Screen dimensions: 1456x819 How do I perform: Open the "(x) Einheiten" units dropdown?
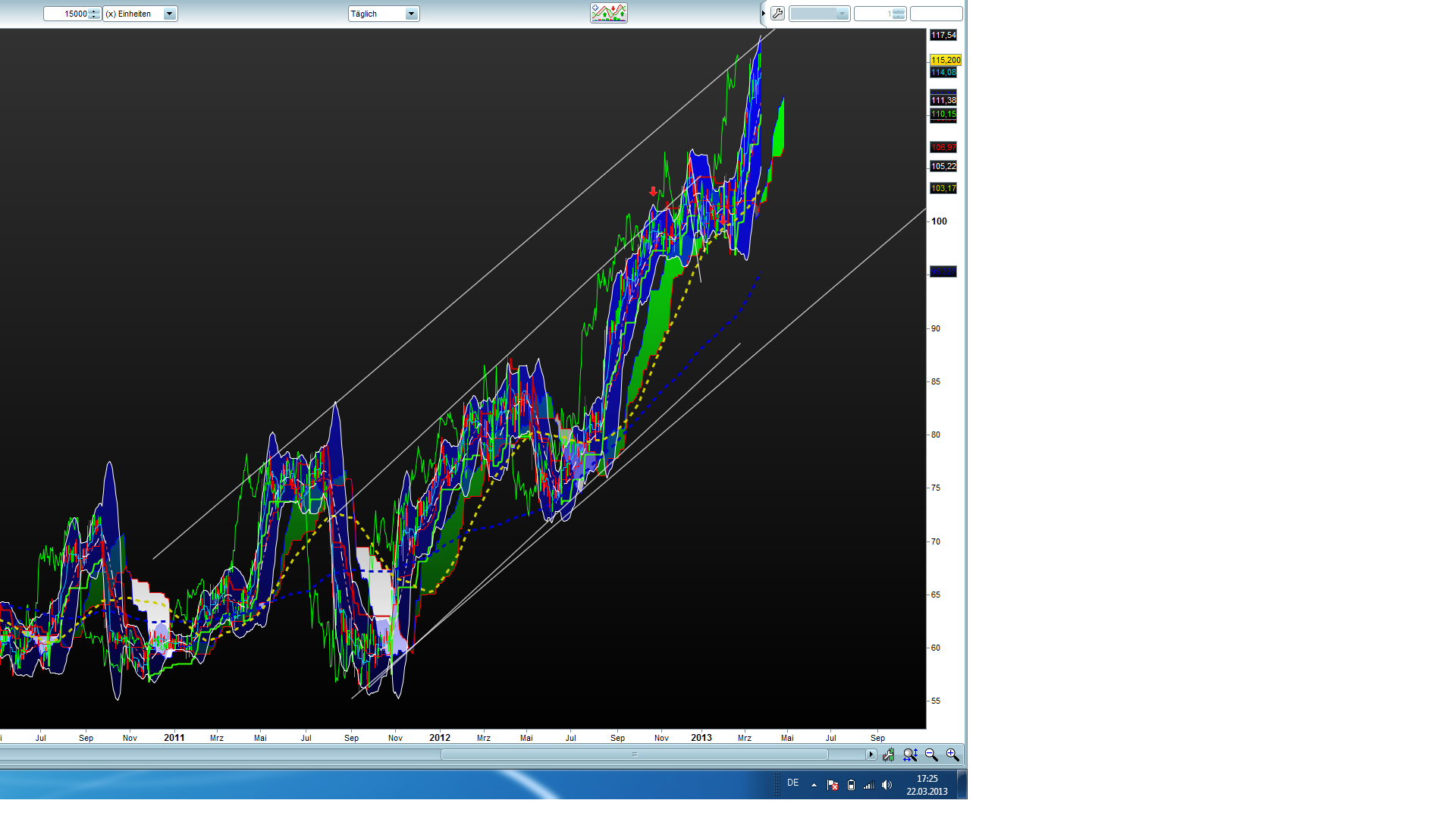pos(170,14)
